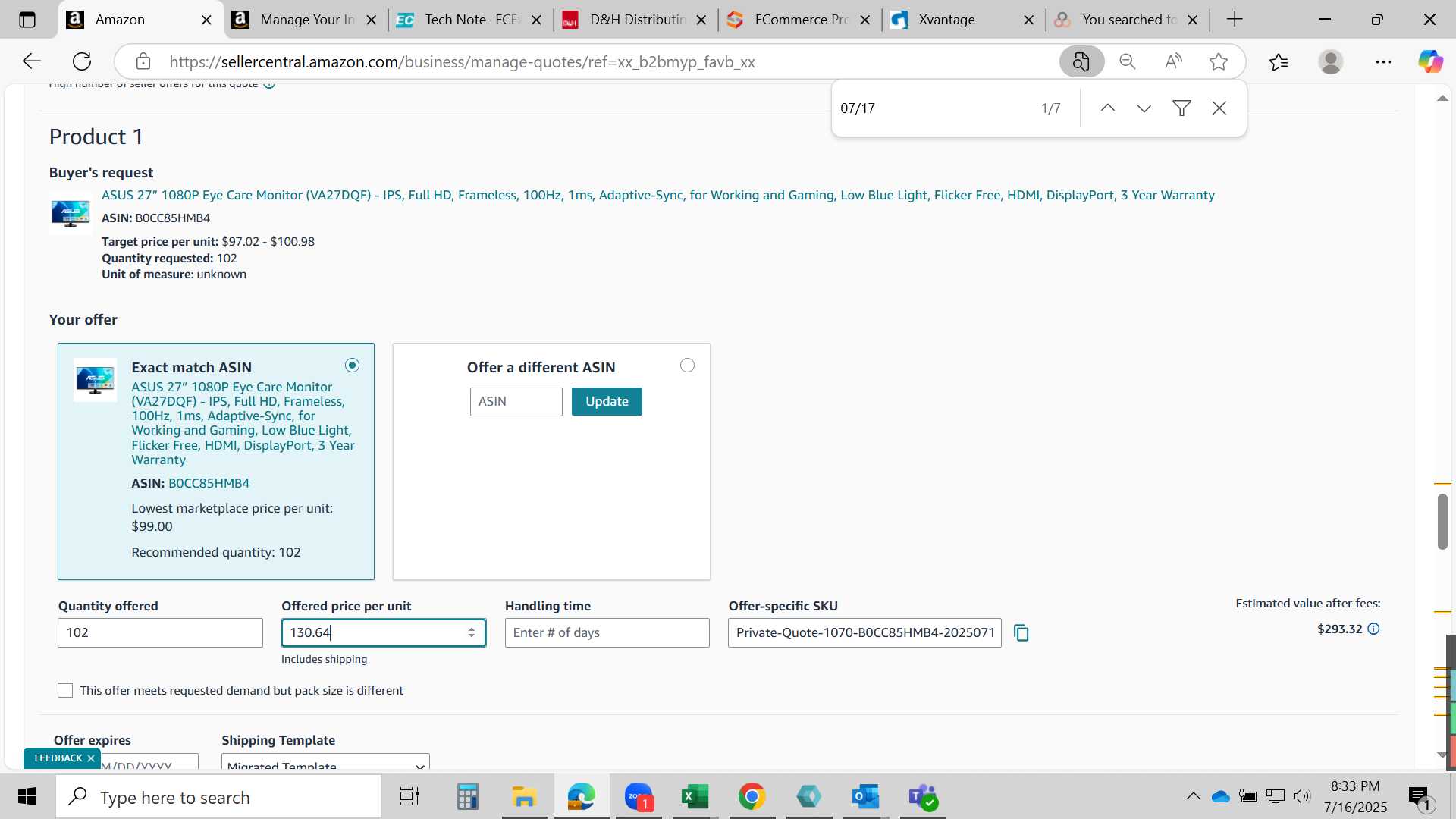The width and height of the screenshot is (1456, 819).
Task: Focus the different ASIN input field
Action: click(516, 402)
